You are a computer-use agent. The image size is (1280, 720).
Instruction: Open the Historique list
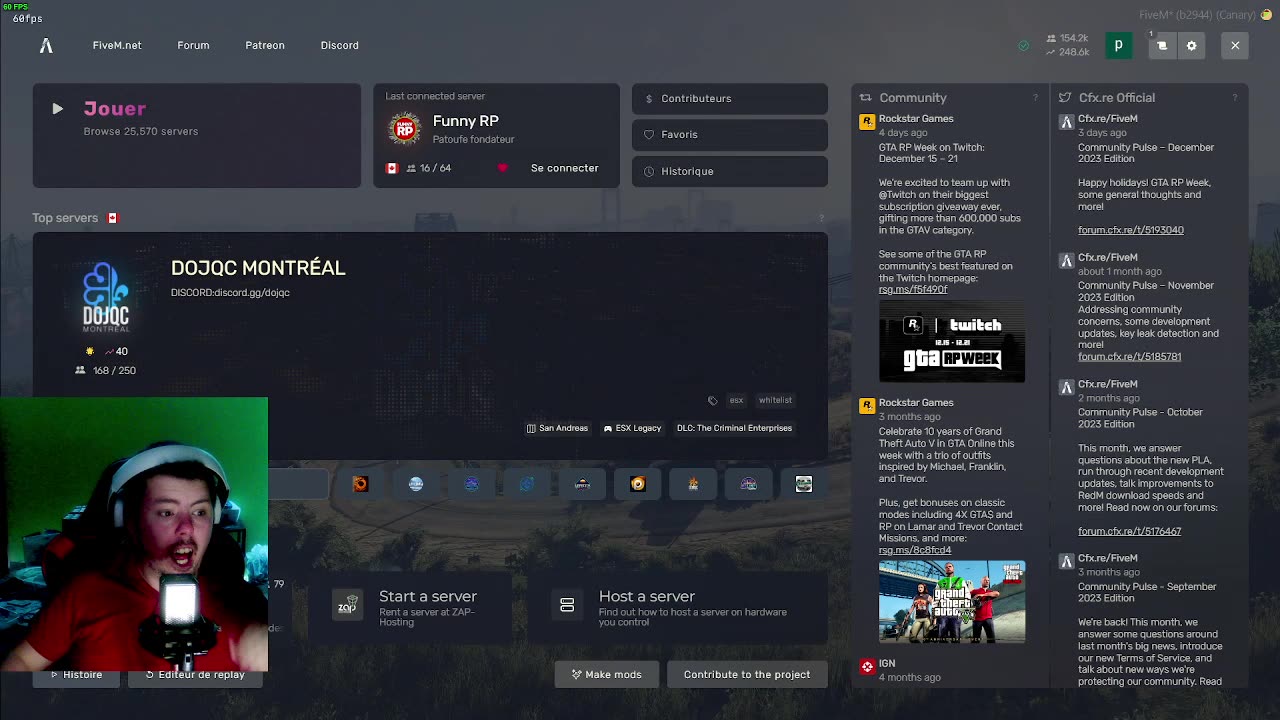click(729, 171)
